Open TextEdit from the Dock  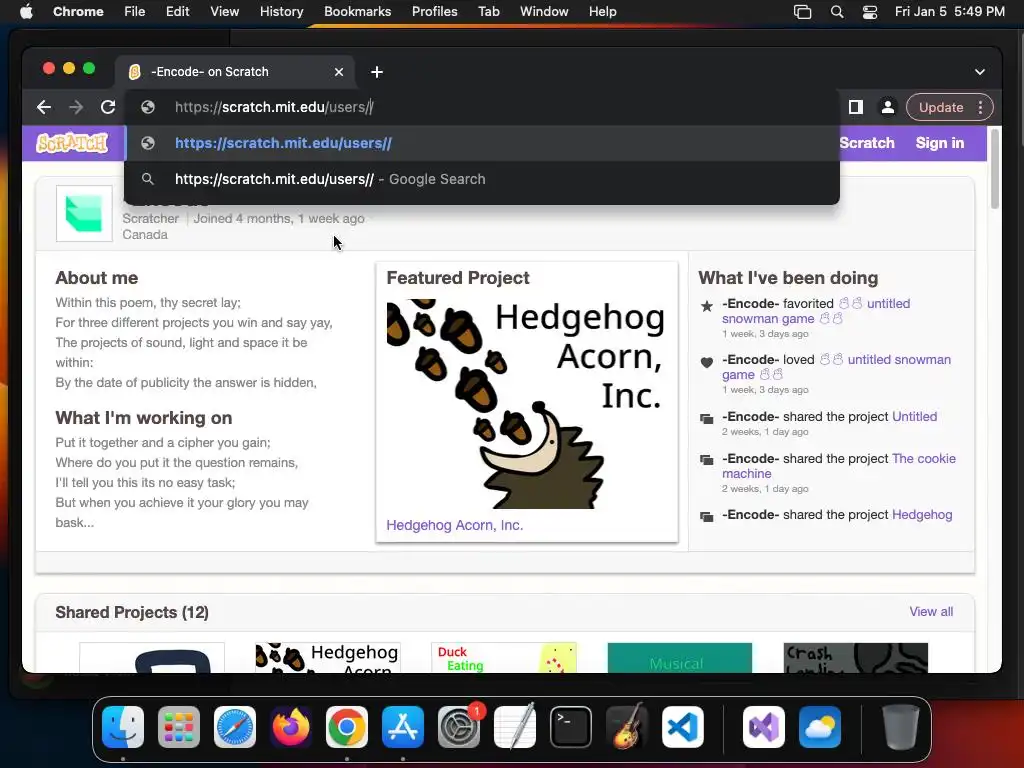[x=515, y=727]
